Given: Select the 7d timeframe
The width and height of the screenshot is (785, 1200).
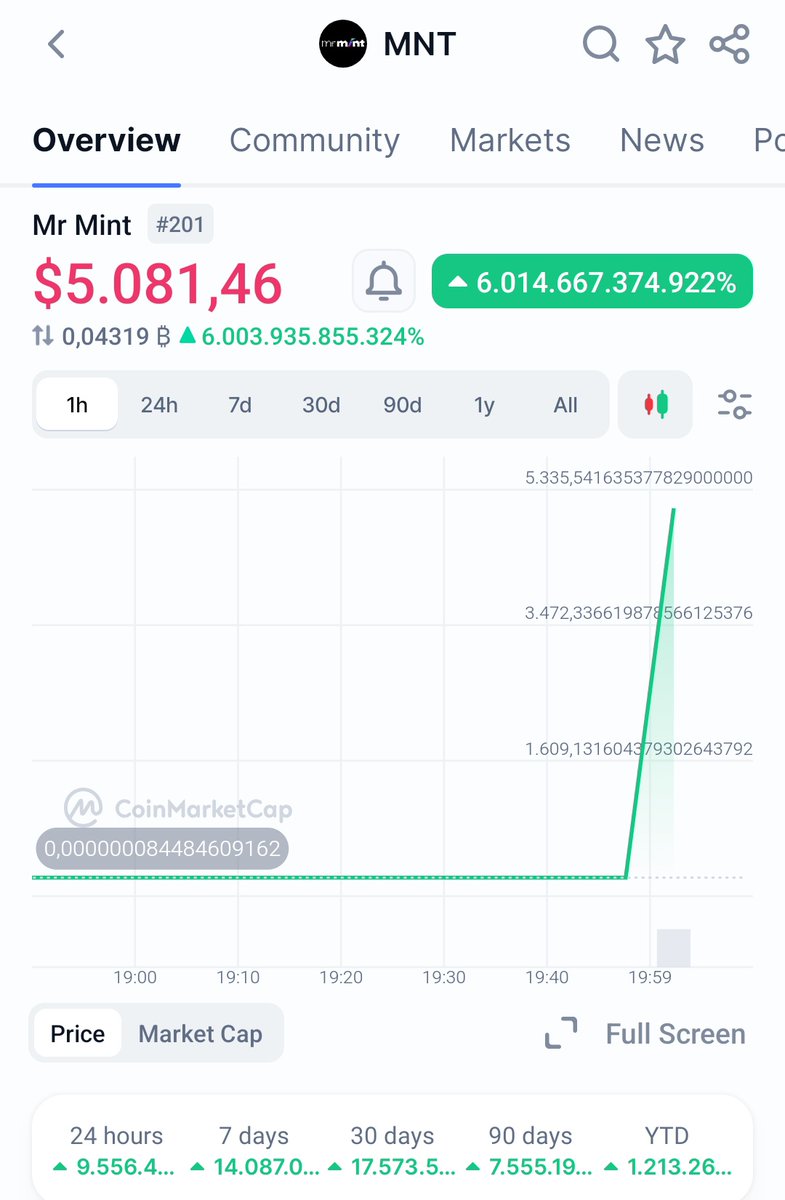Looking at the screenshot, I should point(240,405).
